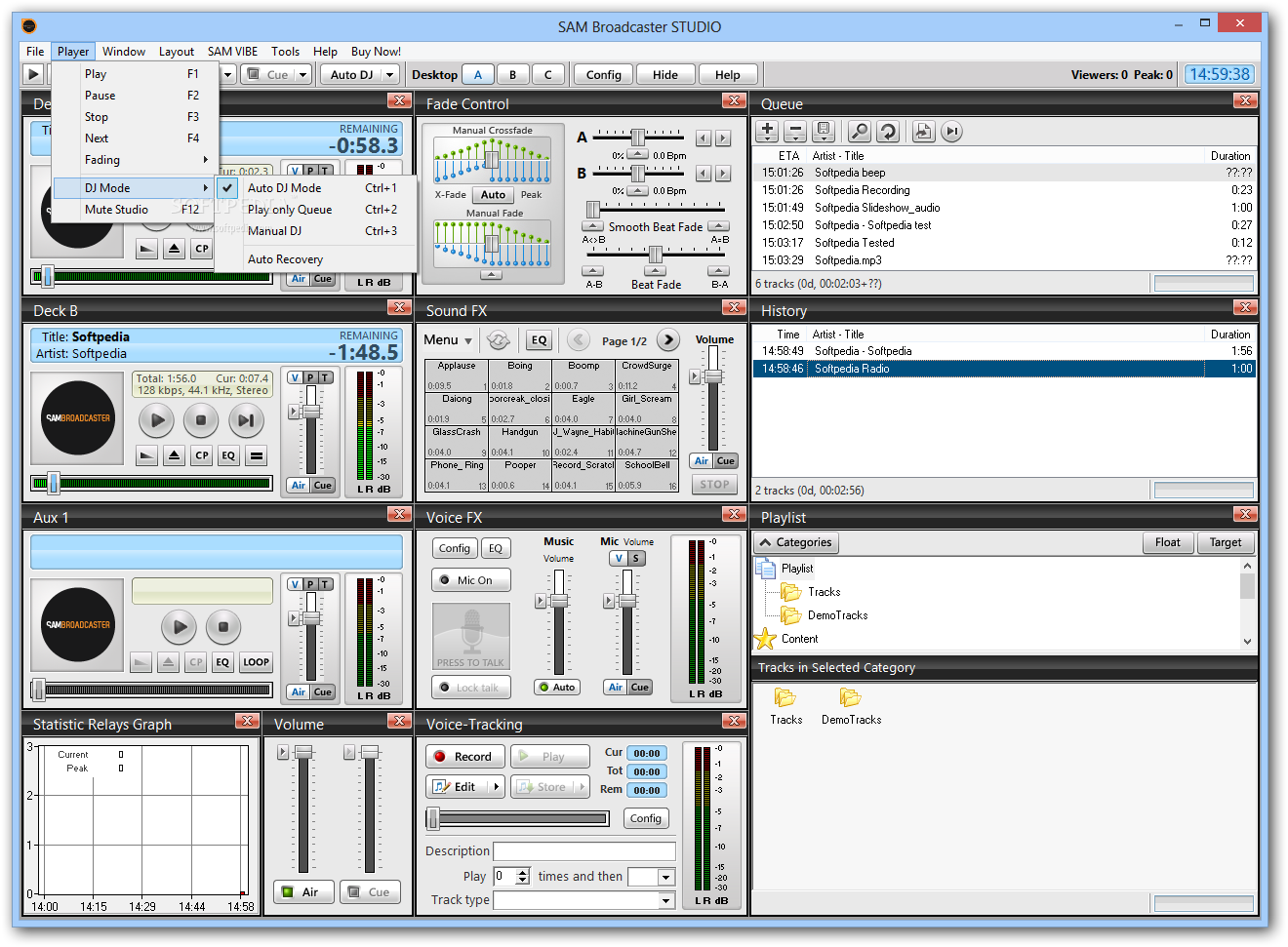
Task: Click the toolbar Config button
Action: click(x=604, y=74)
